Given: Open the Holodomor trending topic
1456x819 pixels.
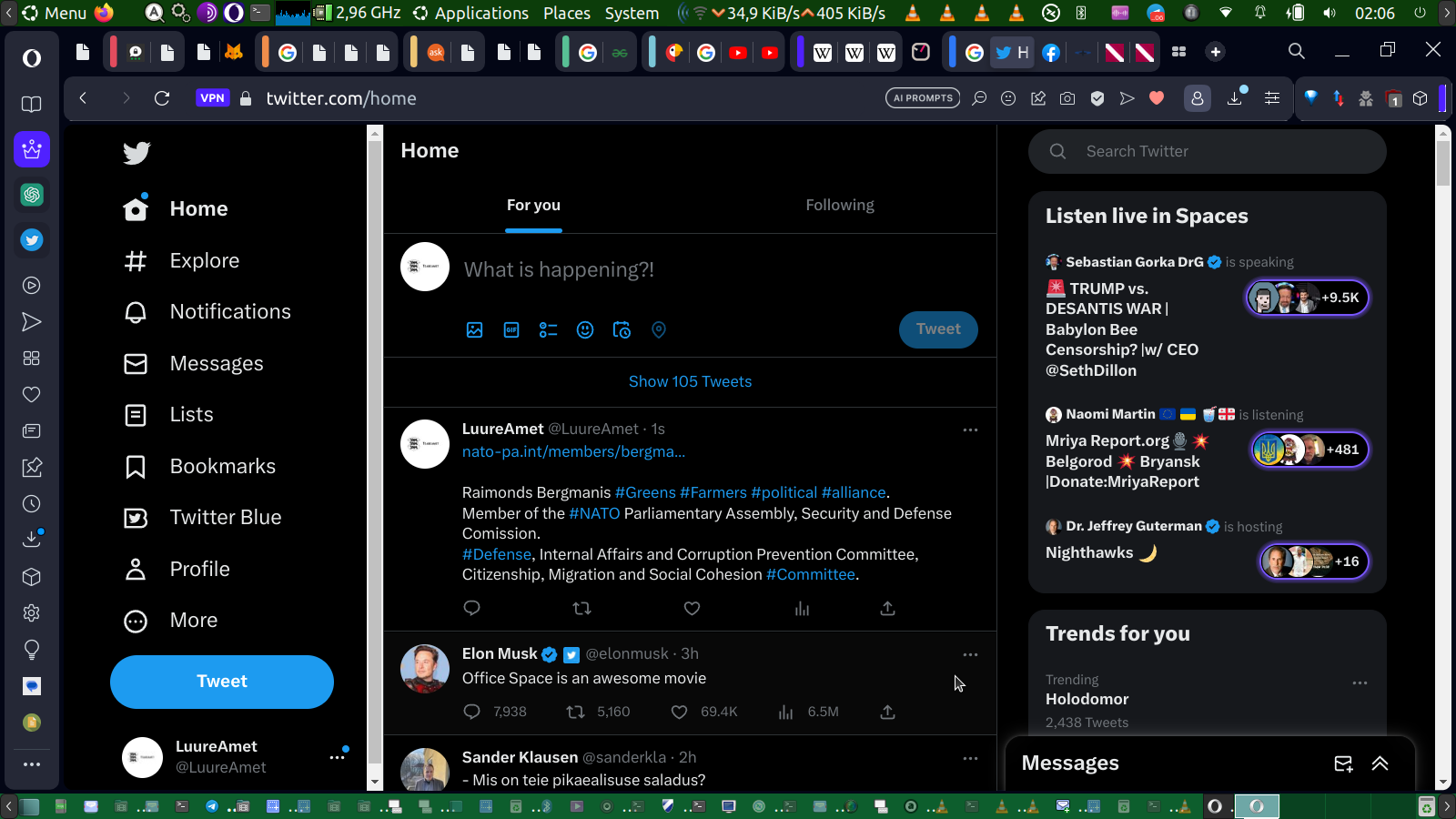Looking at the screenshot, I should point(1087,700).
